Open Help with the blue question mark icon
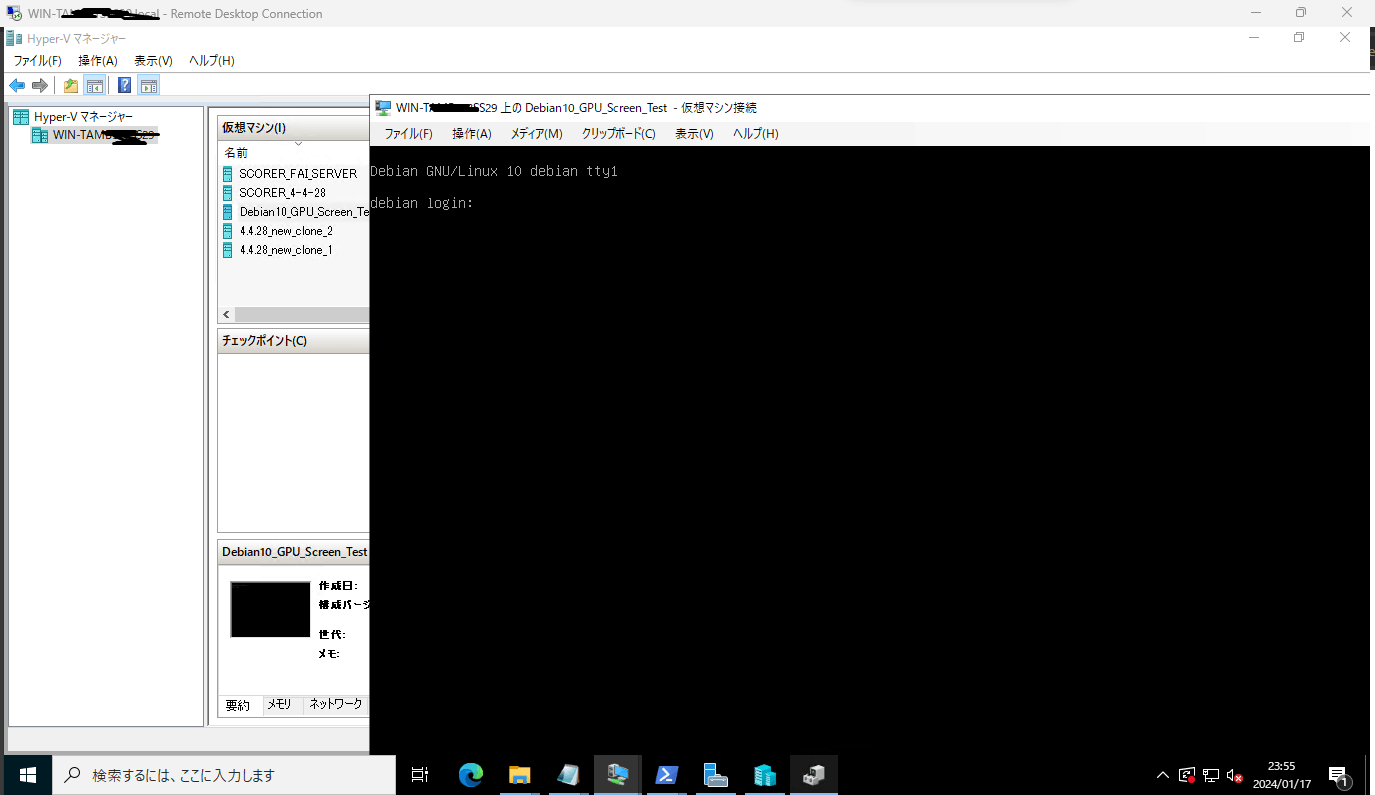Screen dimensions: 1375x795 [x=125, y=86]
